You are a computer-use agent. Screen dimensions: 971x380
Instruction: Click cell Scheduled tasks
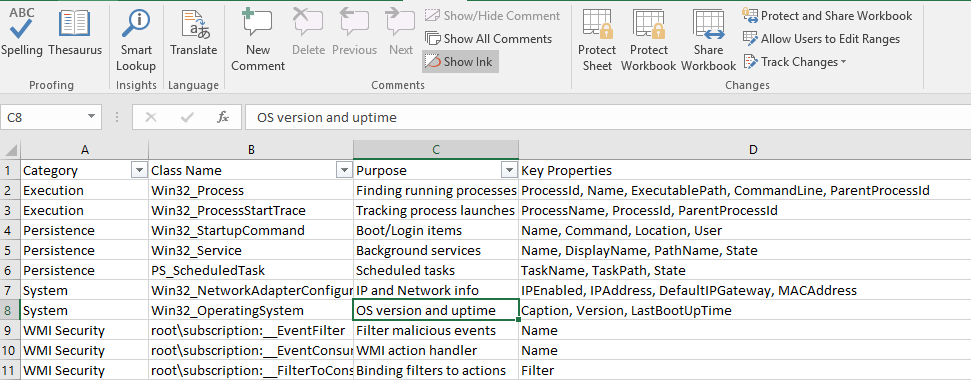tap(436, 270)
